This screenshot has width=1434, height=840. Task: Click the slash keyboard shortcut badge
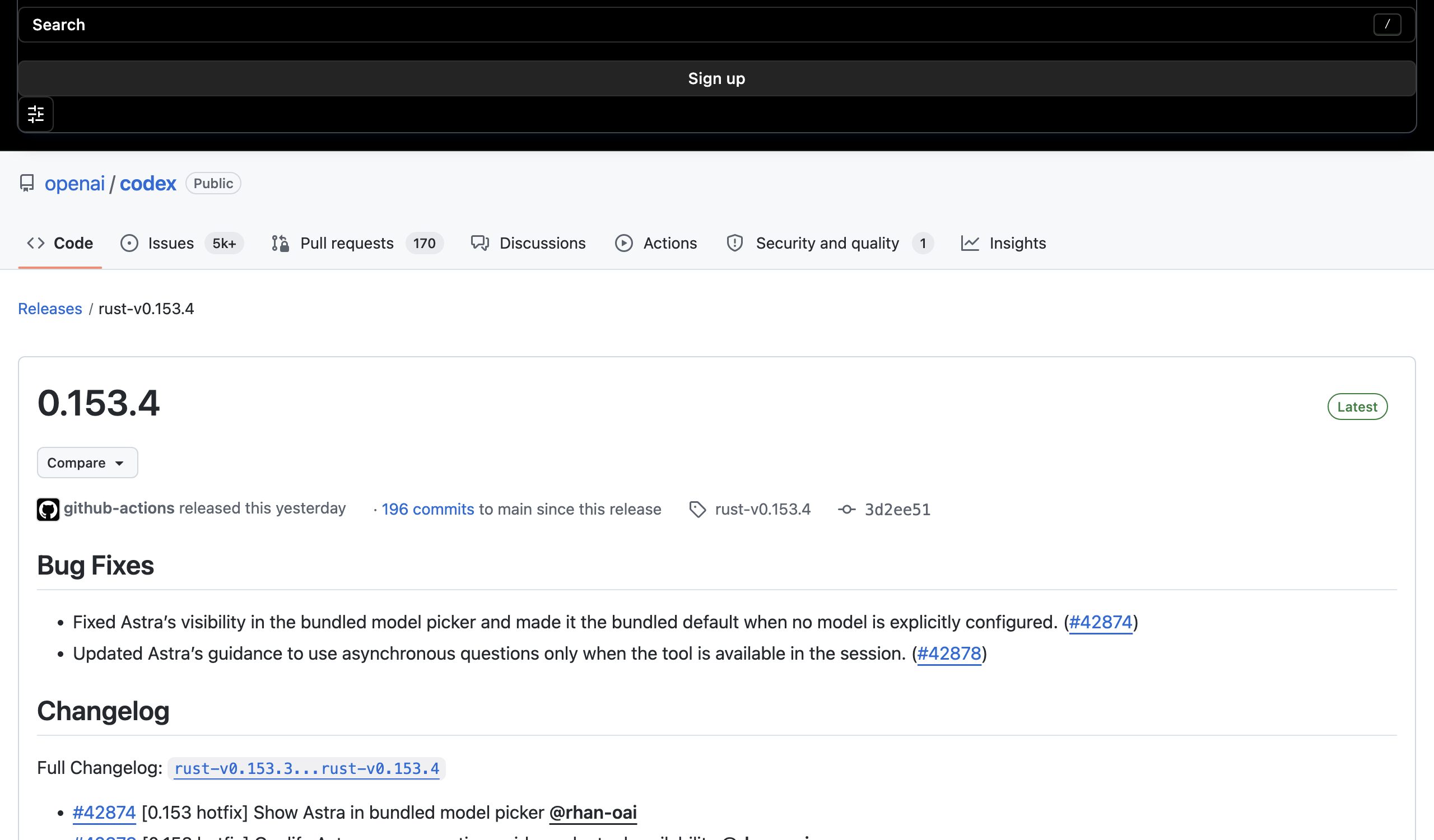1387,25
